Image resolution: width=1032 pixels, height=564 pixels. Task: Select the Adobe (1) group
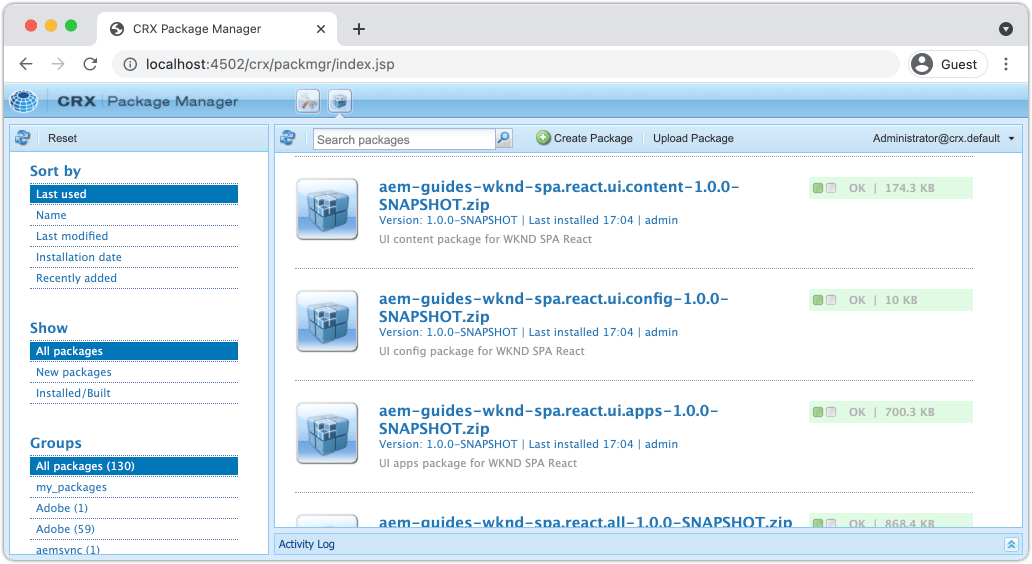click(x=134, y=508)
